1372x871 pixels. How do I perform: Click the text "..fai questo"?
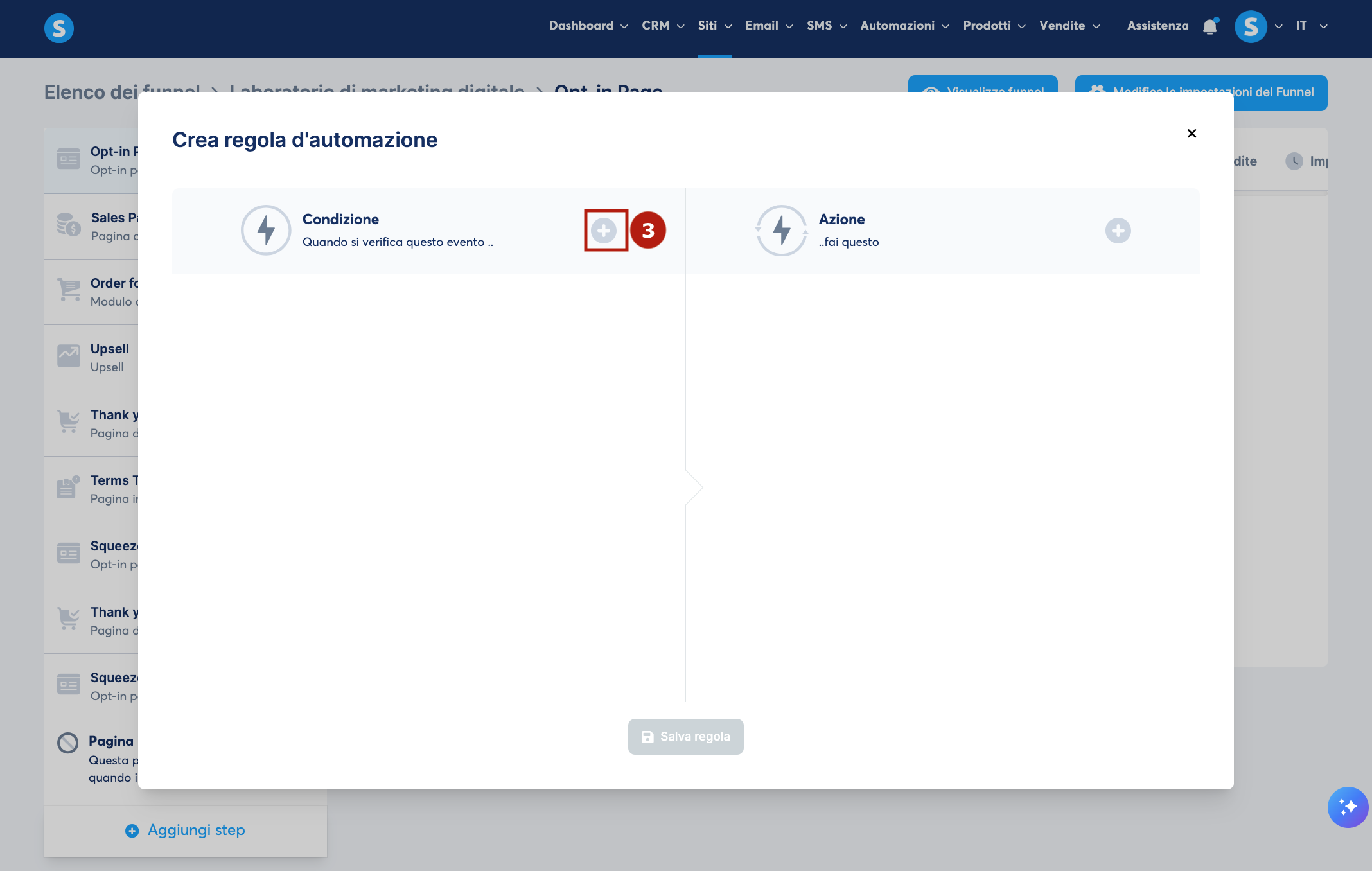[x=849, y=242]
